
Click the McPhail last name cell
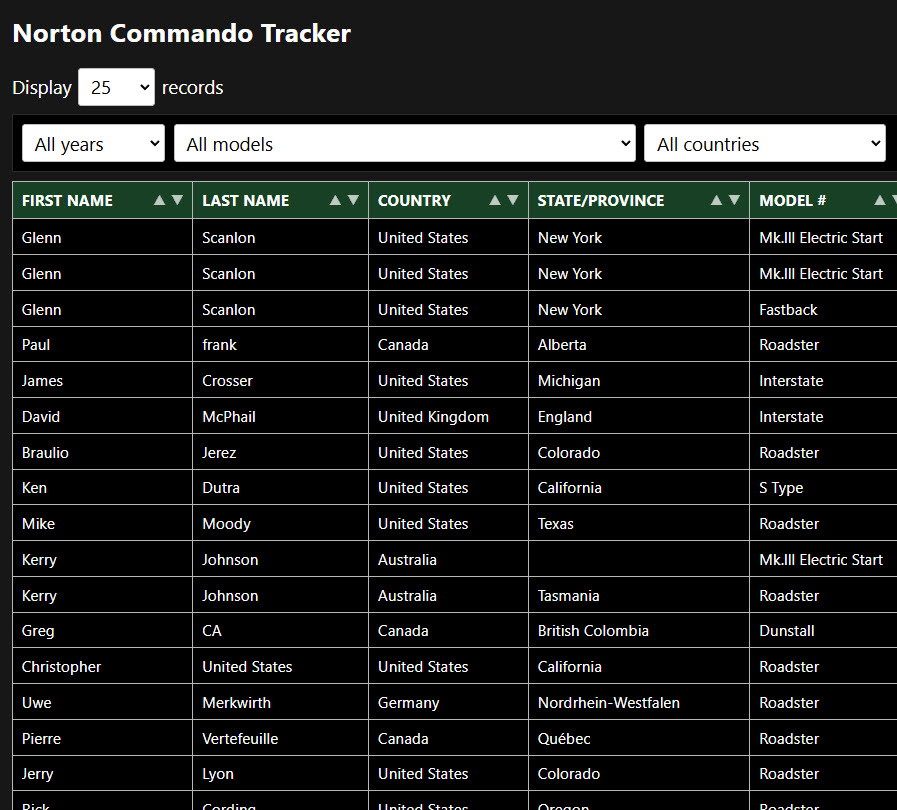[280, 416]
